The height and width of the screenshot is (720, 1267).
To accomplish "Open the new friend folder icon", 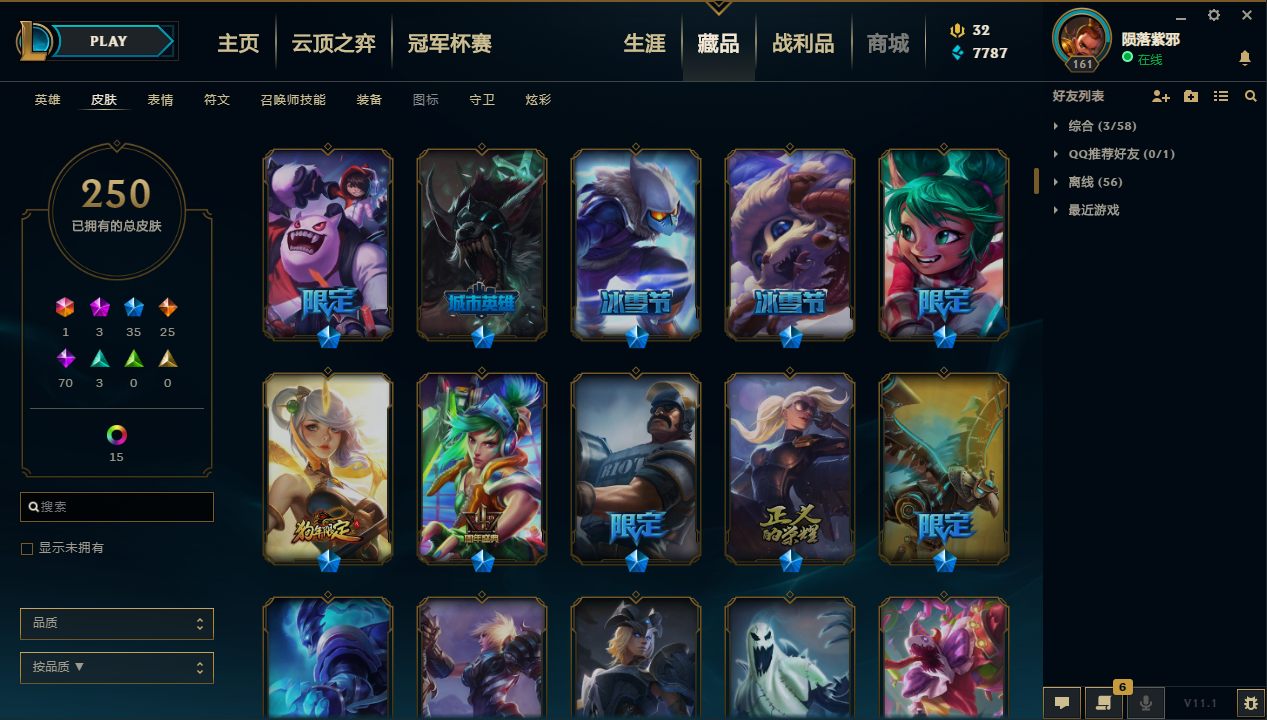I will (x=1190, y=96).
